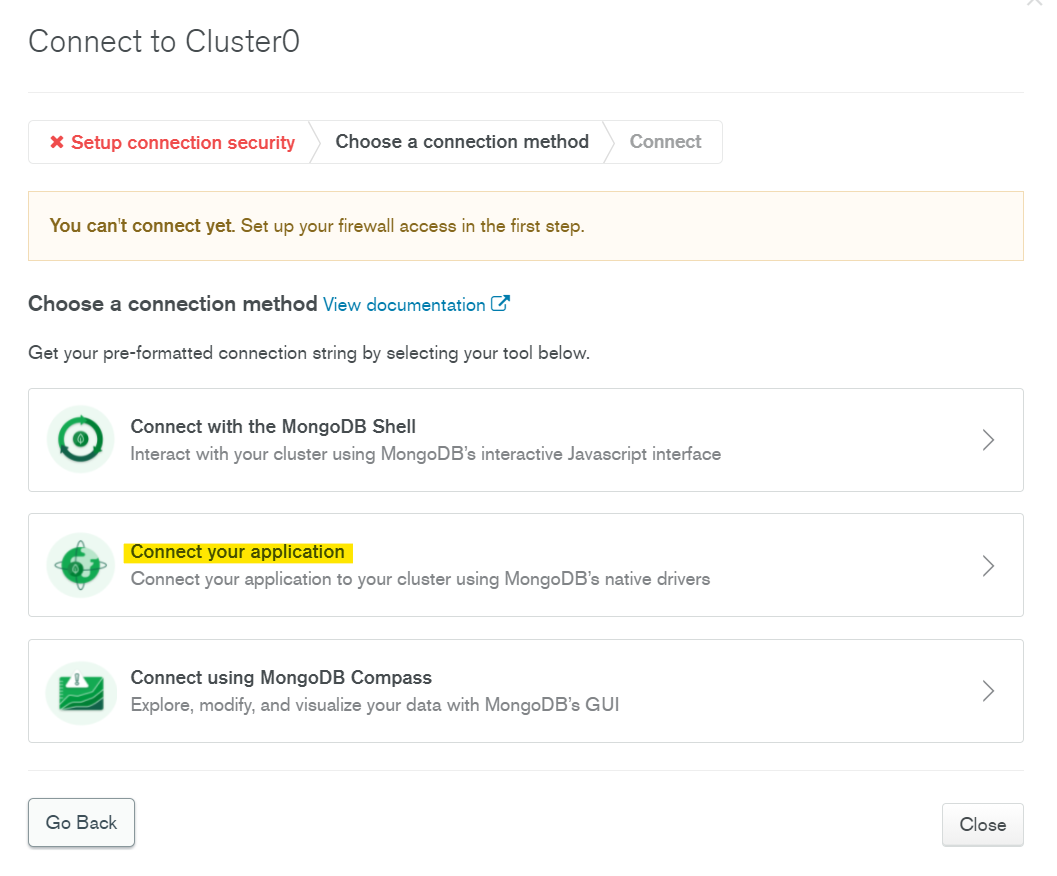Click the Go Back button
The image size is (1057, 876).
click(x=81, y=822)
